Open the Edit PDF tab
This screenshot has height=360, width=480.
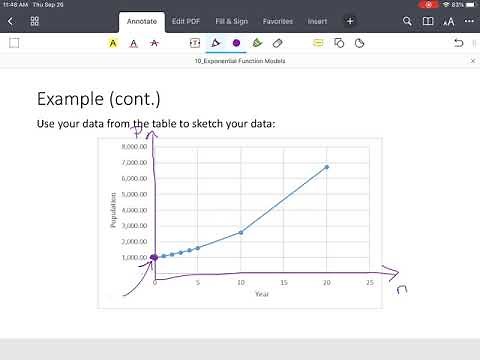click(x=186, y=21)
